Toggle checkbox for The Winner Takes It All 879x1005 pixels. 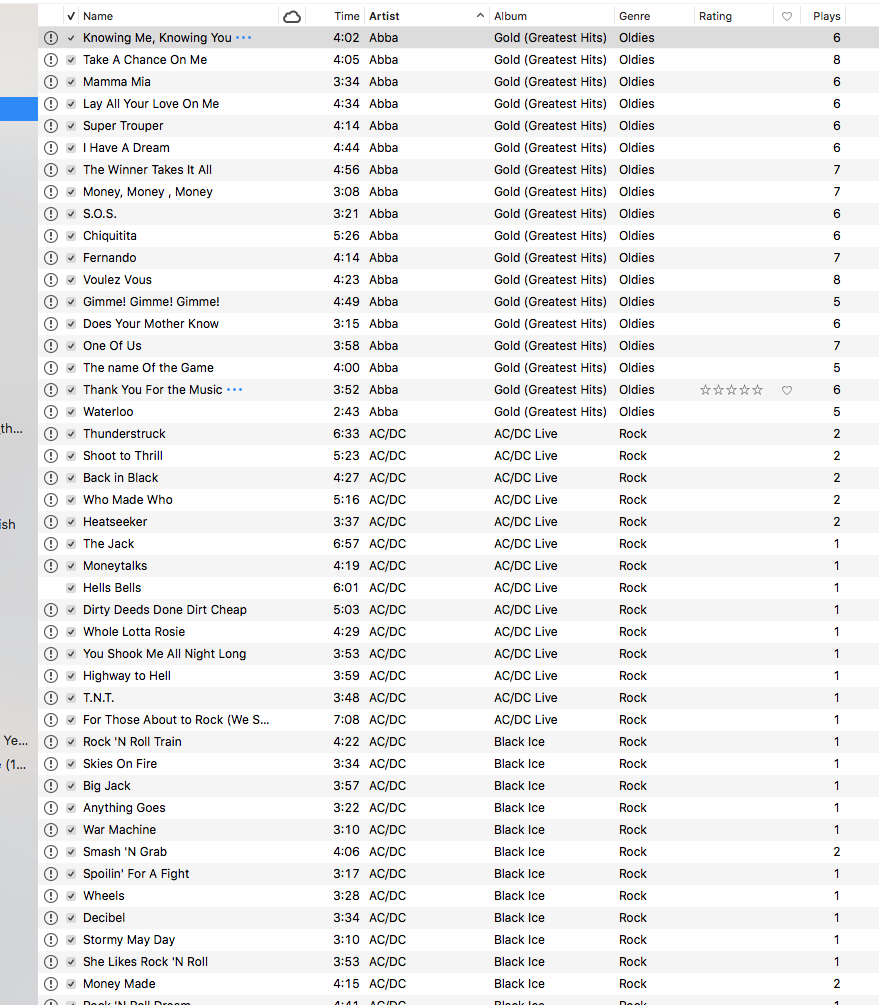coord(71,170)
